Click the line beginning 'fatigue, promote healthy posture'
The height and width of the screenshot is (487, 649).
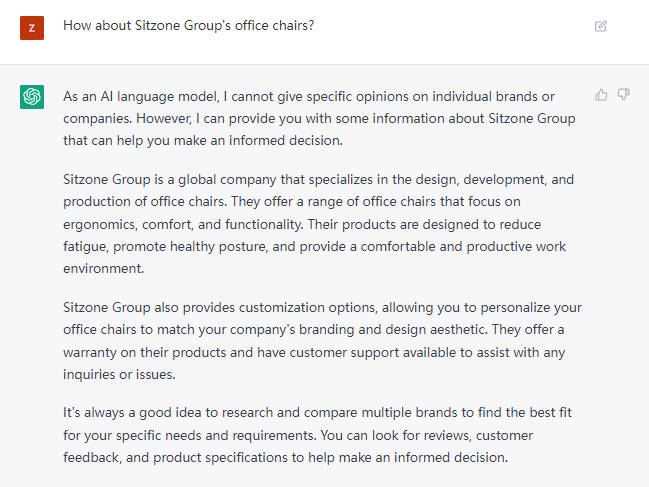(314, 247)
